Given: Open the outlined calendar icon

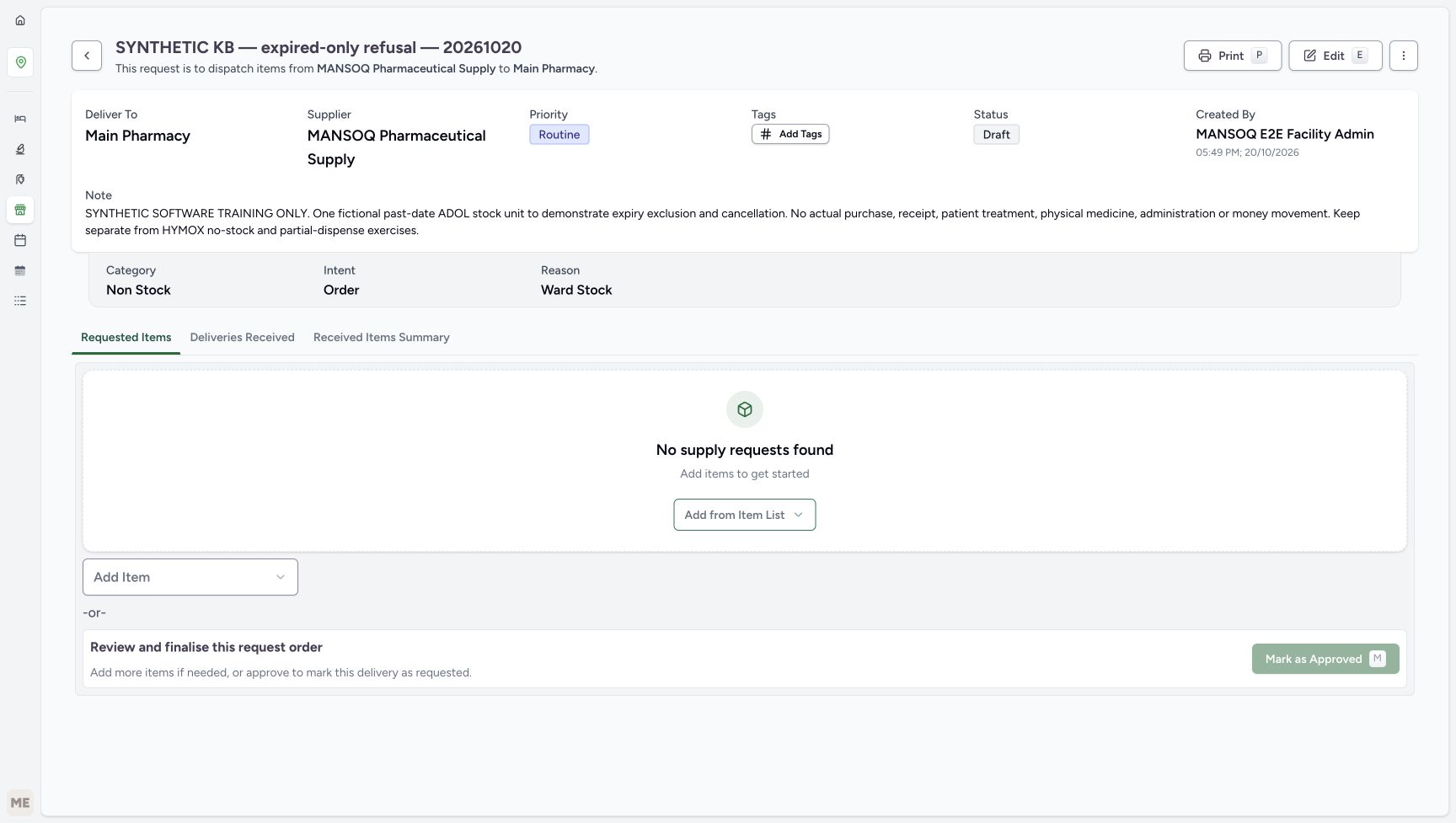Looking at the screenshot, I should (x=20, y=240).
